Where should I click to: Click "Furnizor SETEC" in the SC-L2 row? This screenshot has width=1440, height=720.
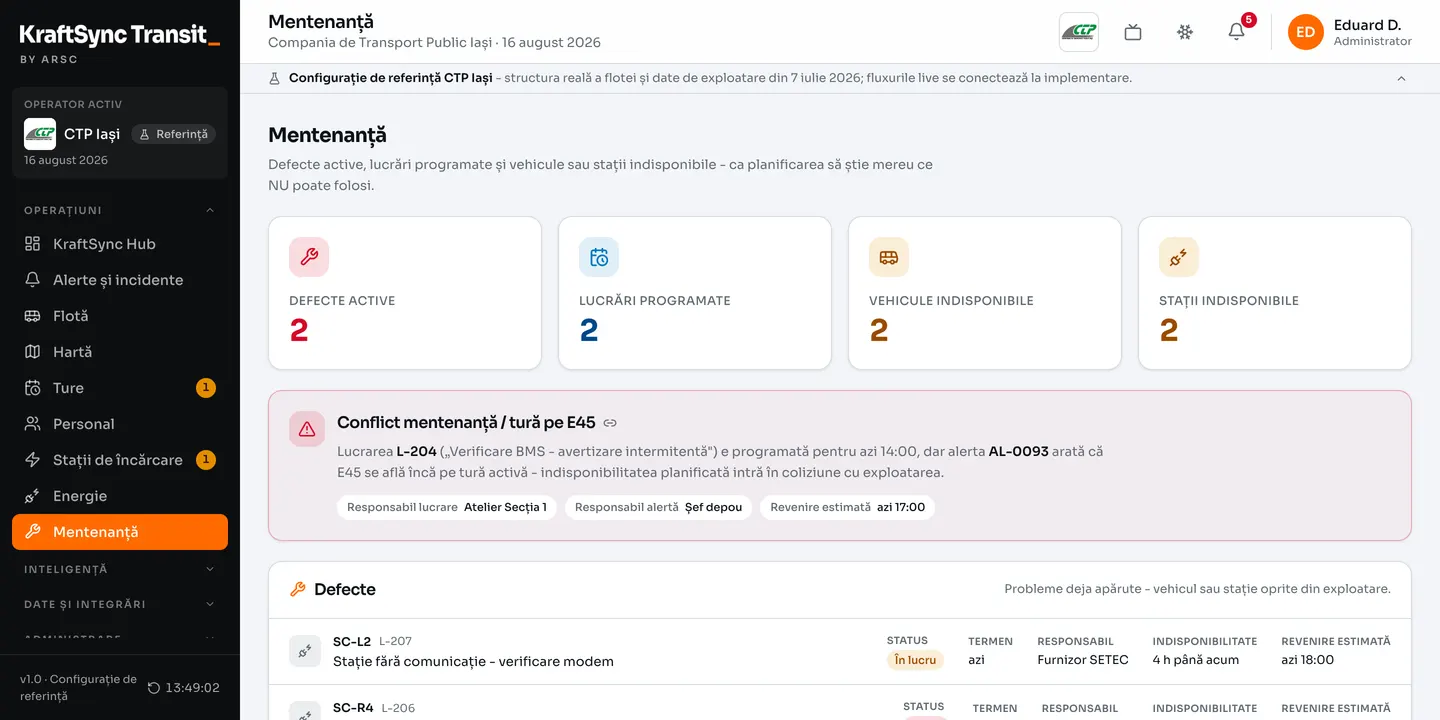pos(1083,660)
